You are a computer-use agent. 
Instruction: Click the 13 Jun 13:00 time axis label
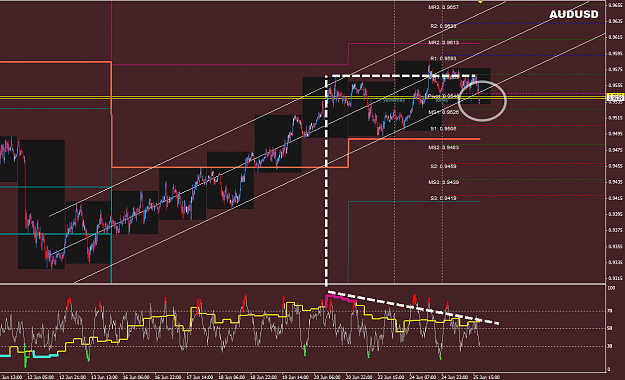(104, 377)
